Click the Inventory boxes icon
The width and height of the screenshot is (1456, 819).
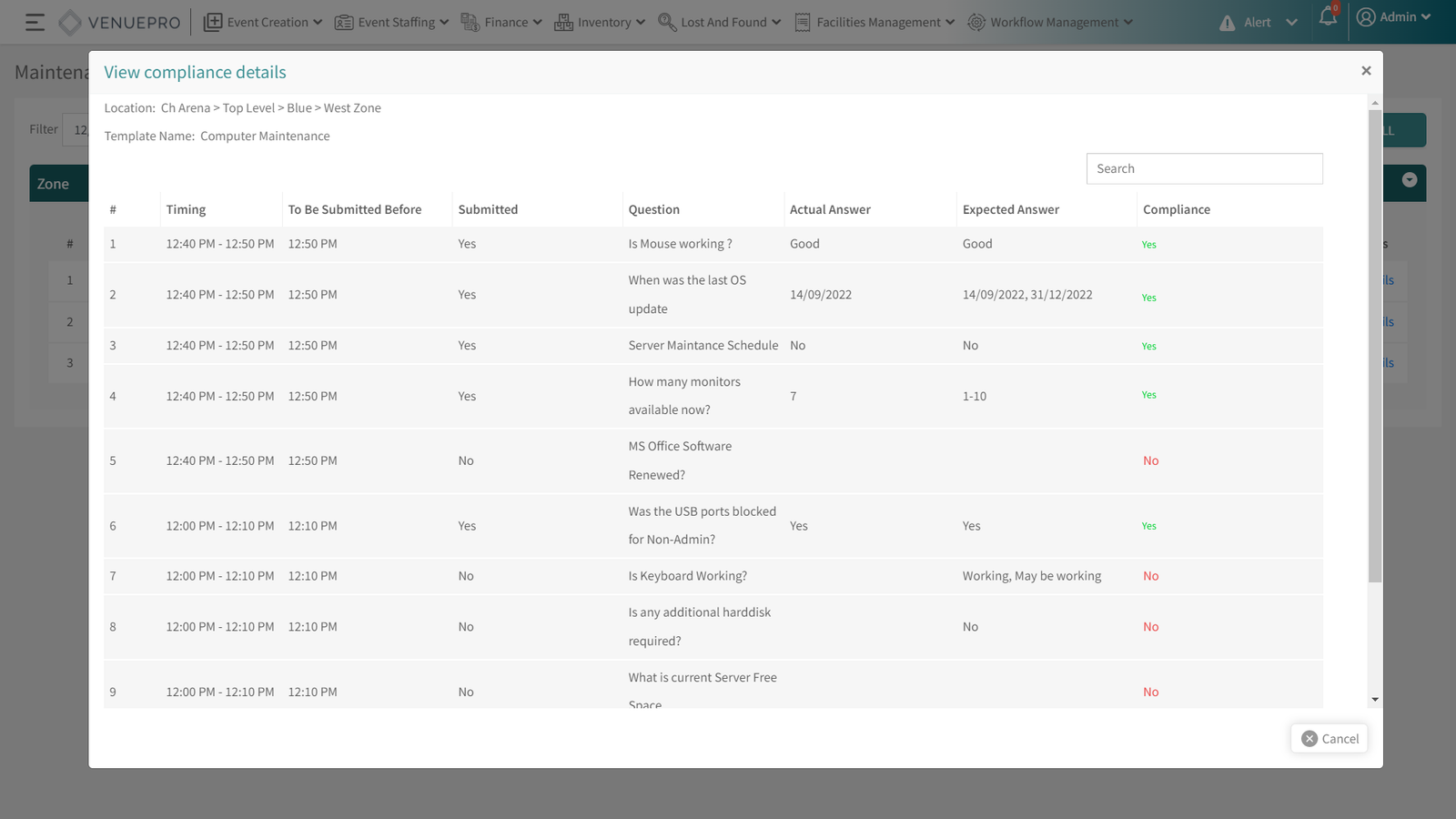pos(563,22)
